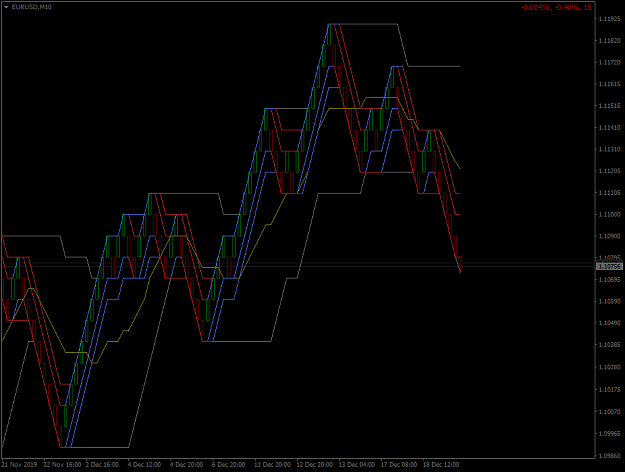Image resolution: width=625 pixels, height=472 pixels.
Task: Click price axis label 1.10070
Action: [609, 411]
